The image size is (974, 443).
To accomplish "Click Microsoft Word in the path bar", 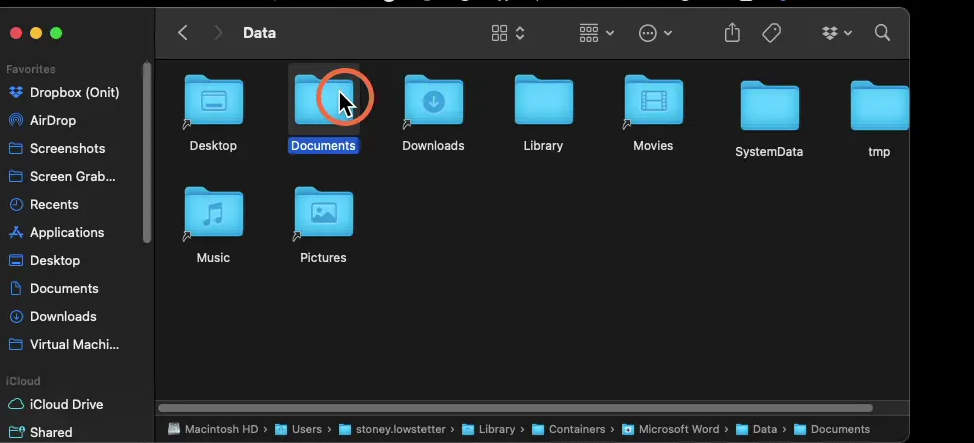I will coord(671,429).
